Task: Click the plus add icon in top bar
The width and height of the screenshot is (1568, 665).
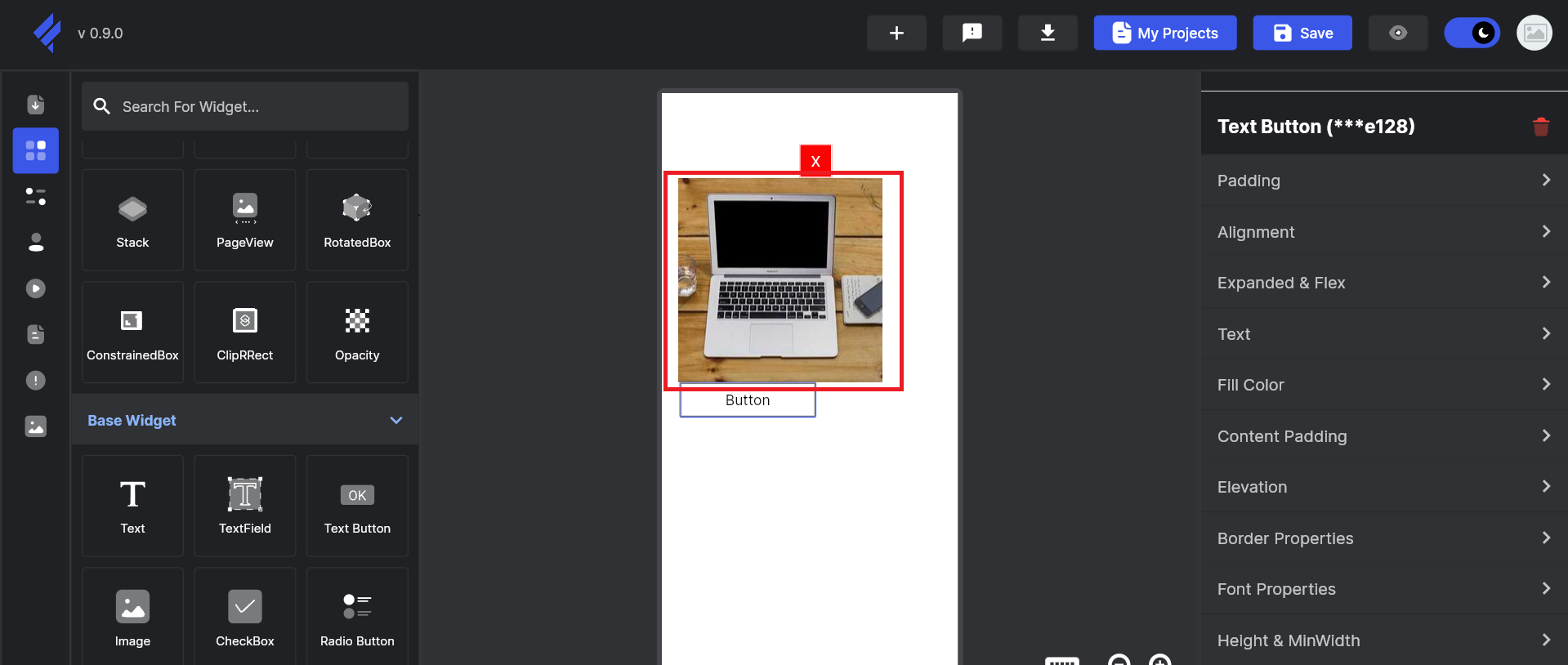Action: (x=896, y=33)
